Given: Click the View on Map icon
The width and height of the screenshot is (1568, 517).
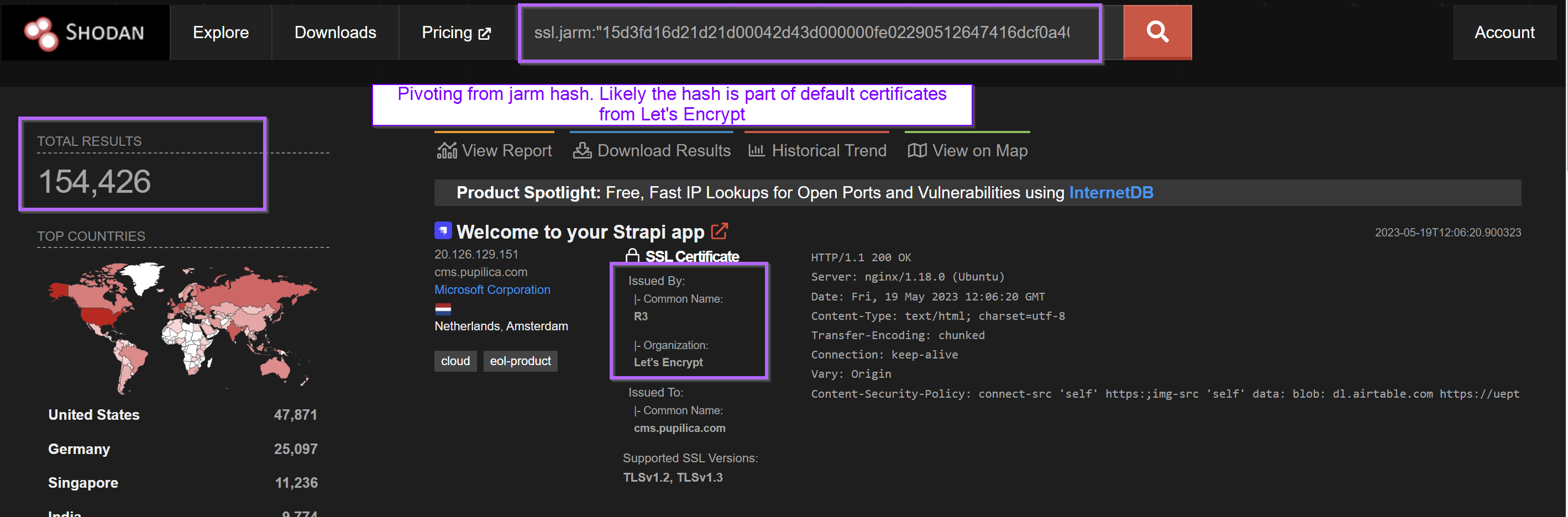Looking at the screenshot, I should pyautogui.click(x=917, y=150).
